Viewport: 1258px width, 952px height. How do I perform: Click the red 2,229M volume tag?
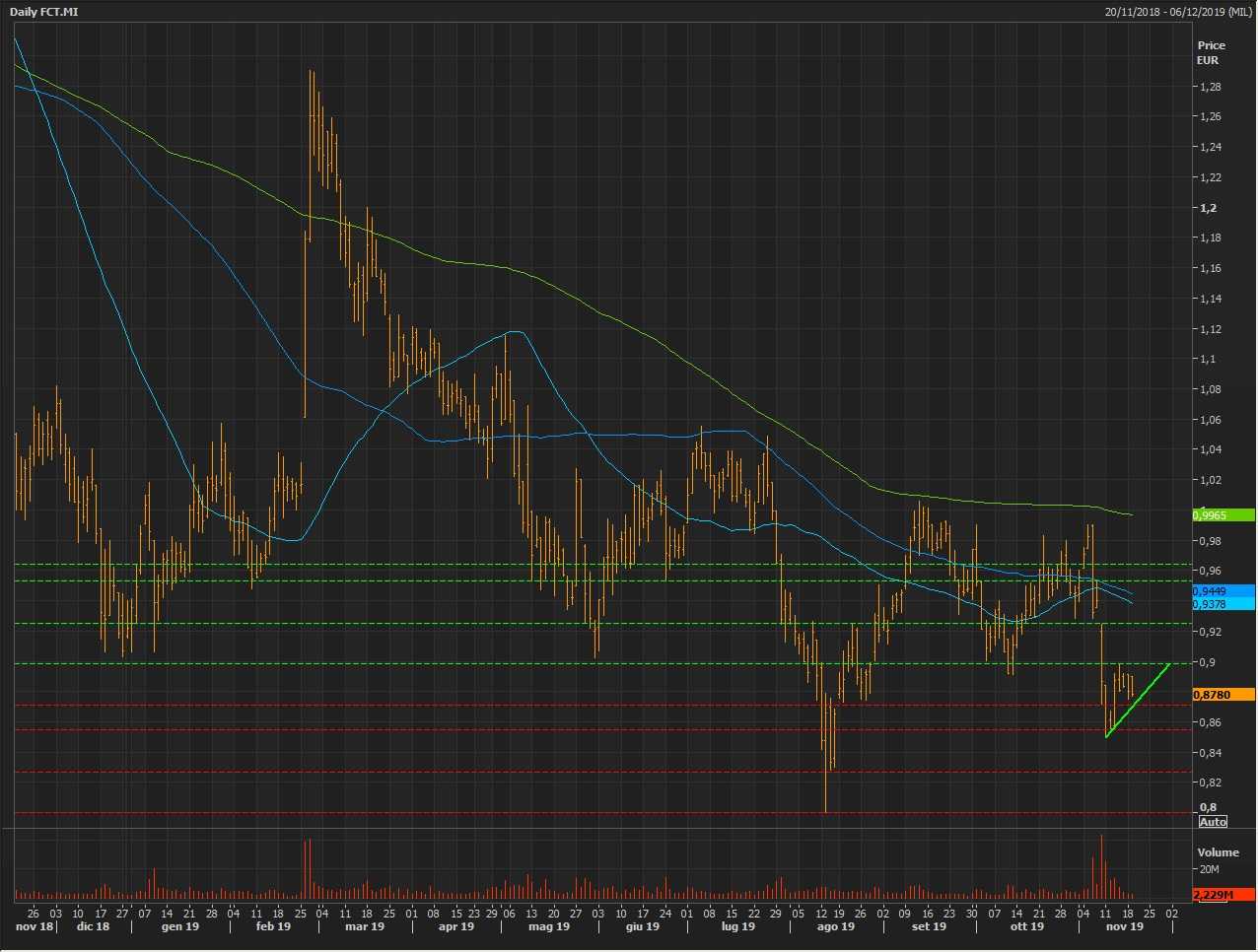pyautogui.click(x=1223, y=895)
